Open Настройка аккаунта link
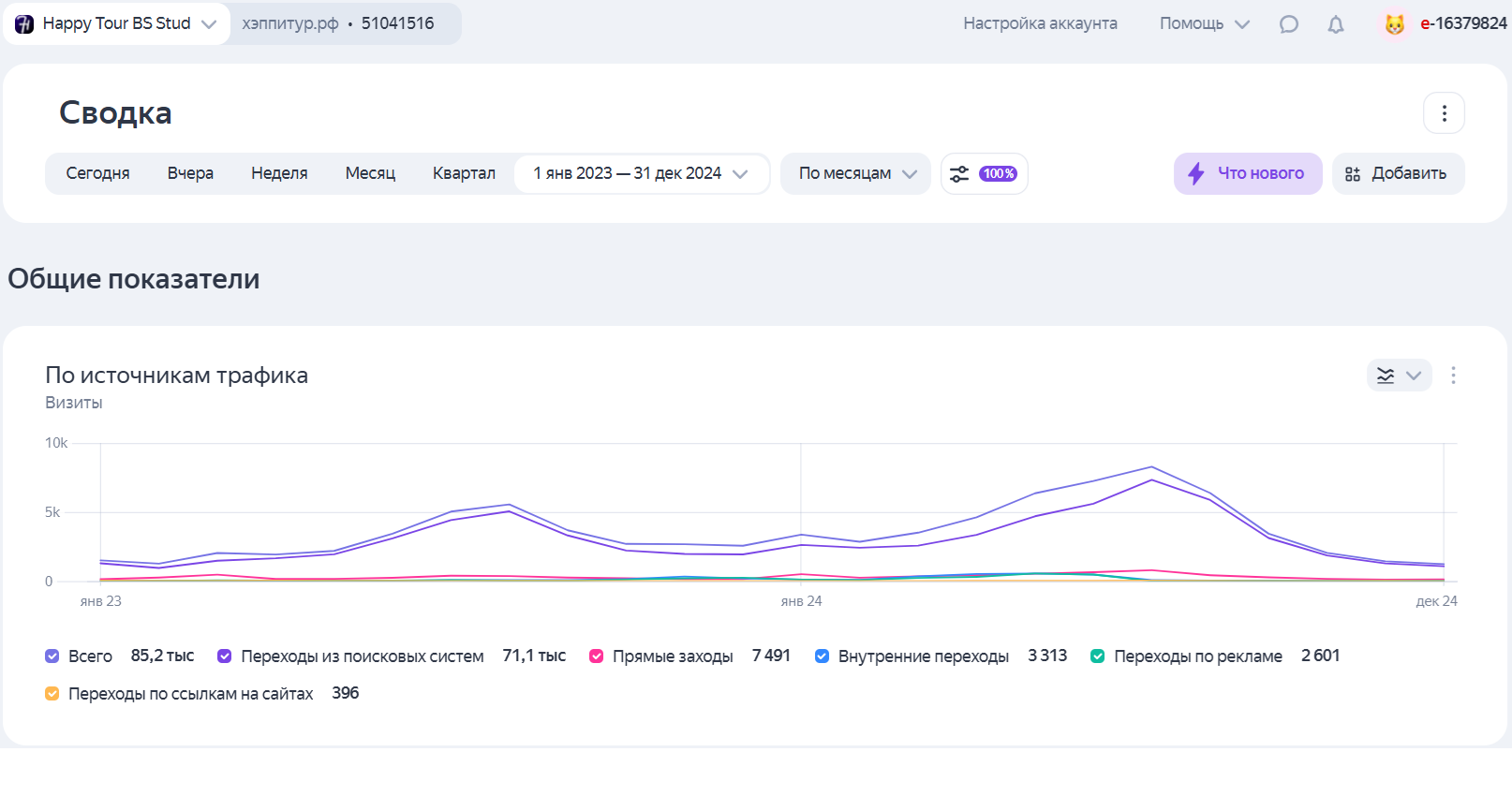 tap(1040, 24)
